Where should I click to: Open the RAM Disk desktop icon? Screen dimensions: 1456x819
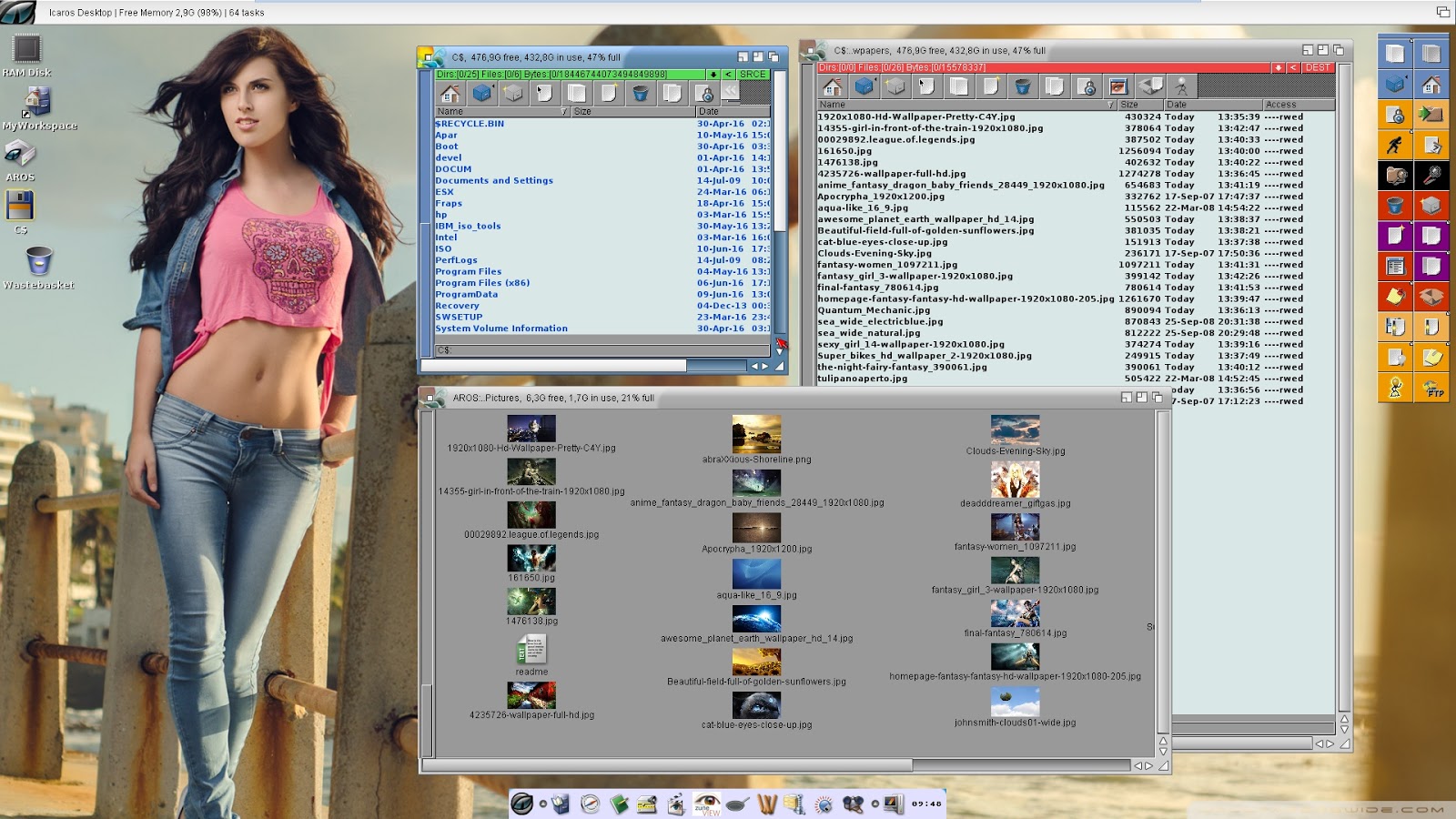tap(26, 56)
